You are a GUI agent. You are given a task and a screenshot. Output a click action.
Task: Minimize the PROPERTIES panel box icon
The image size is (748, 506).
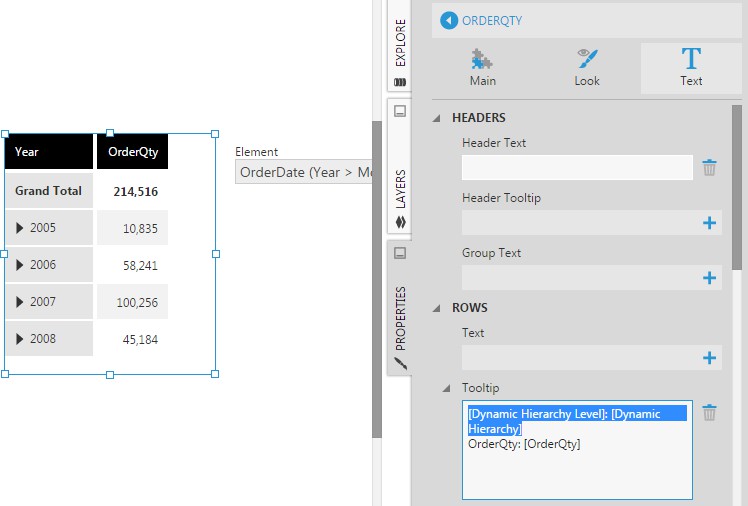tap(400, 253)
